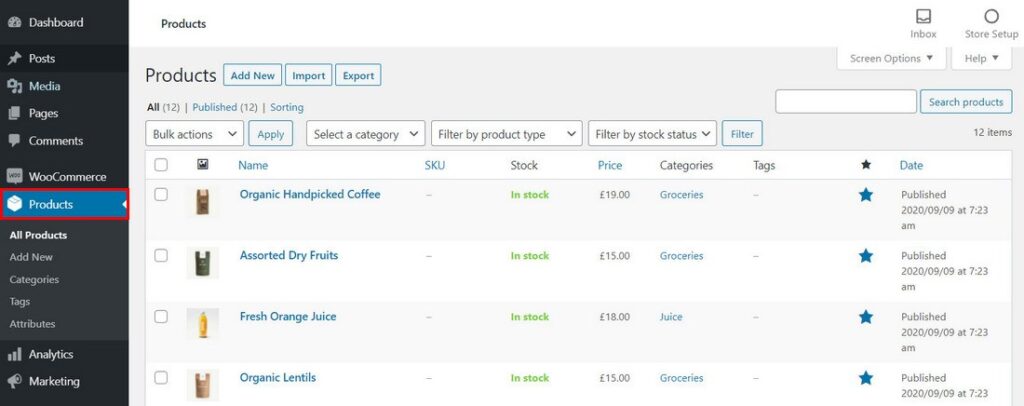The width and height of the screenshot is (1024, 406).
Task: Click the Store Setup circle icon
Action: point(991,17)
